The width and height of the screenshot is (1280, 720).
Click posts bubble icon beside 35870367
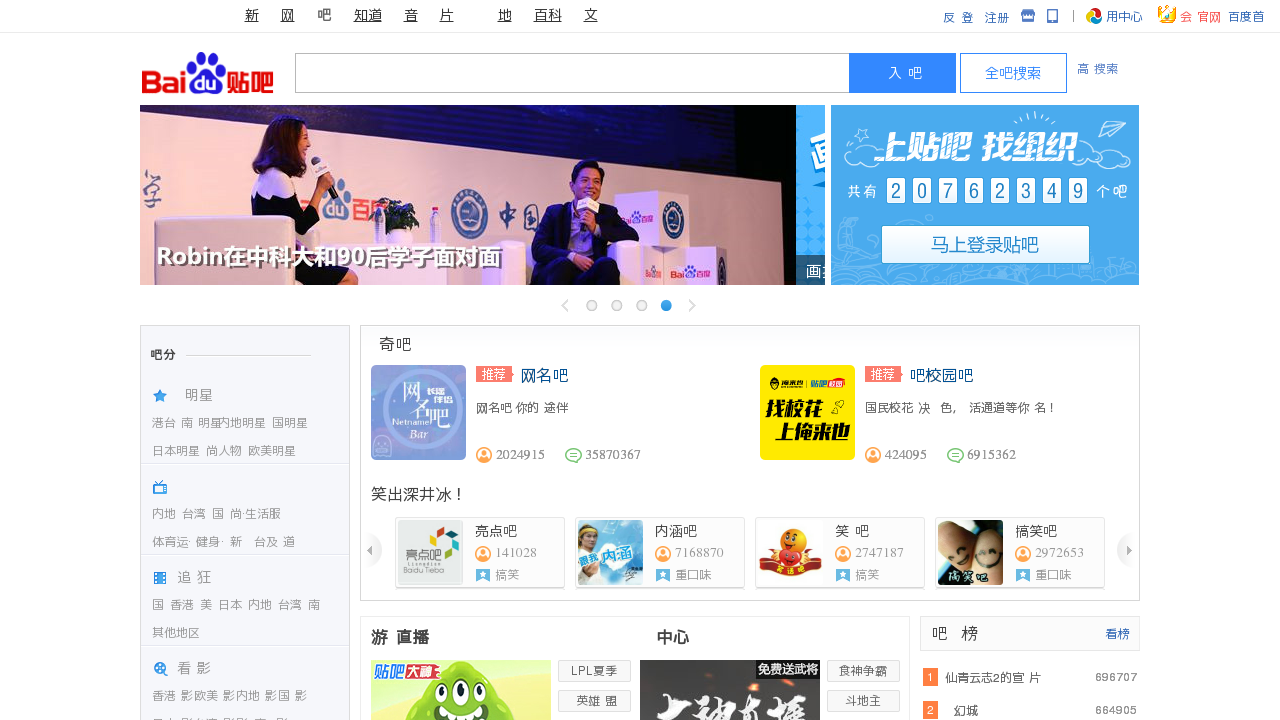(573, 455)
